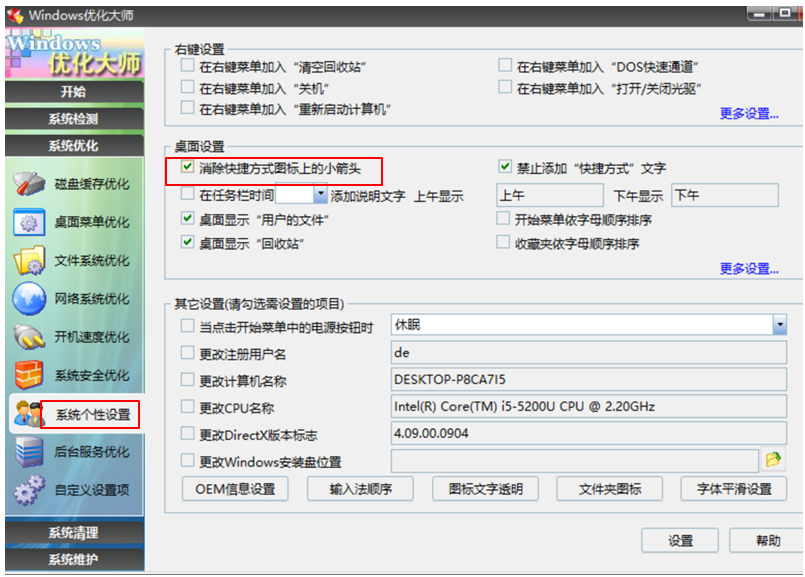The height and width of the screenshot is (577, 805).
Task: Open 更多设置 link in 右键设置
Action: click(x=749, y=113)
